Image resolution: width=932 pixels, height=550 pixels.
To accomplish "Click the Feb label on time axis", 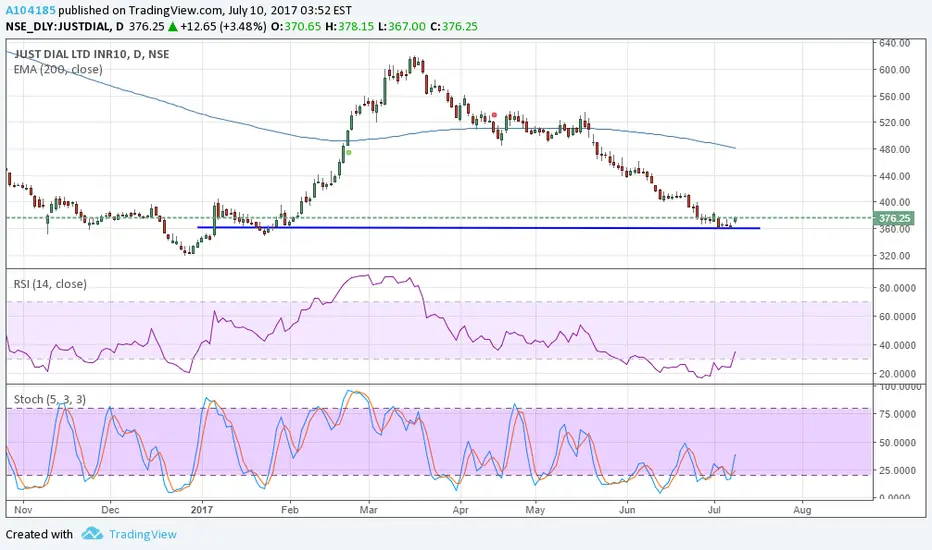I will click(289, 510).
